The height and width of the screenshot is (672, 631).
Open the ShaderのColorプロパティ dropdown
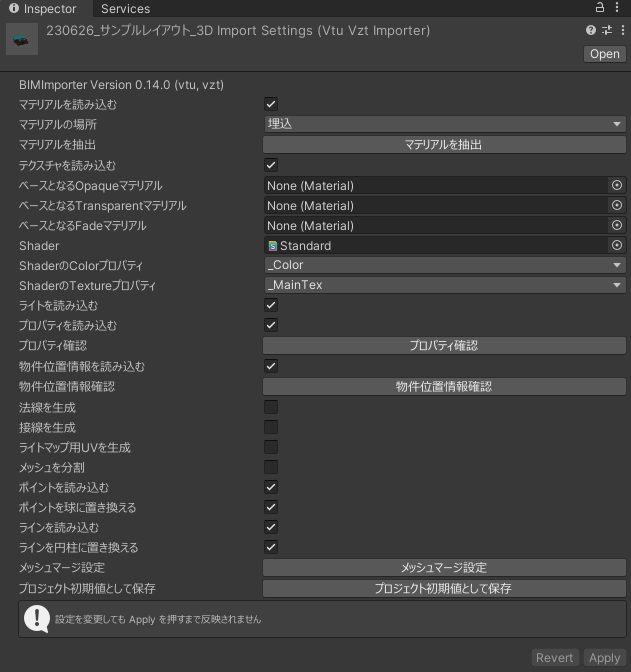(x=444, y=265)
